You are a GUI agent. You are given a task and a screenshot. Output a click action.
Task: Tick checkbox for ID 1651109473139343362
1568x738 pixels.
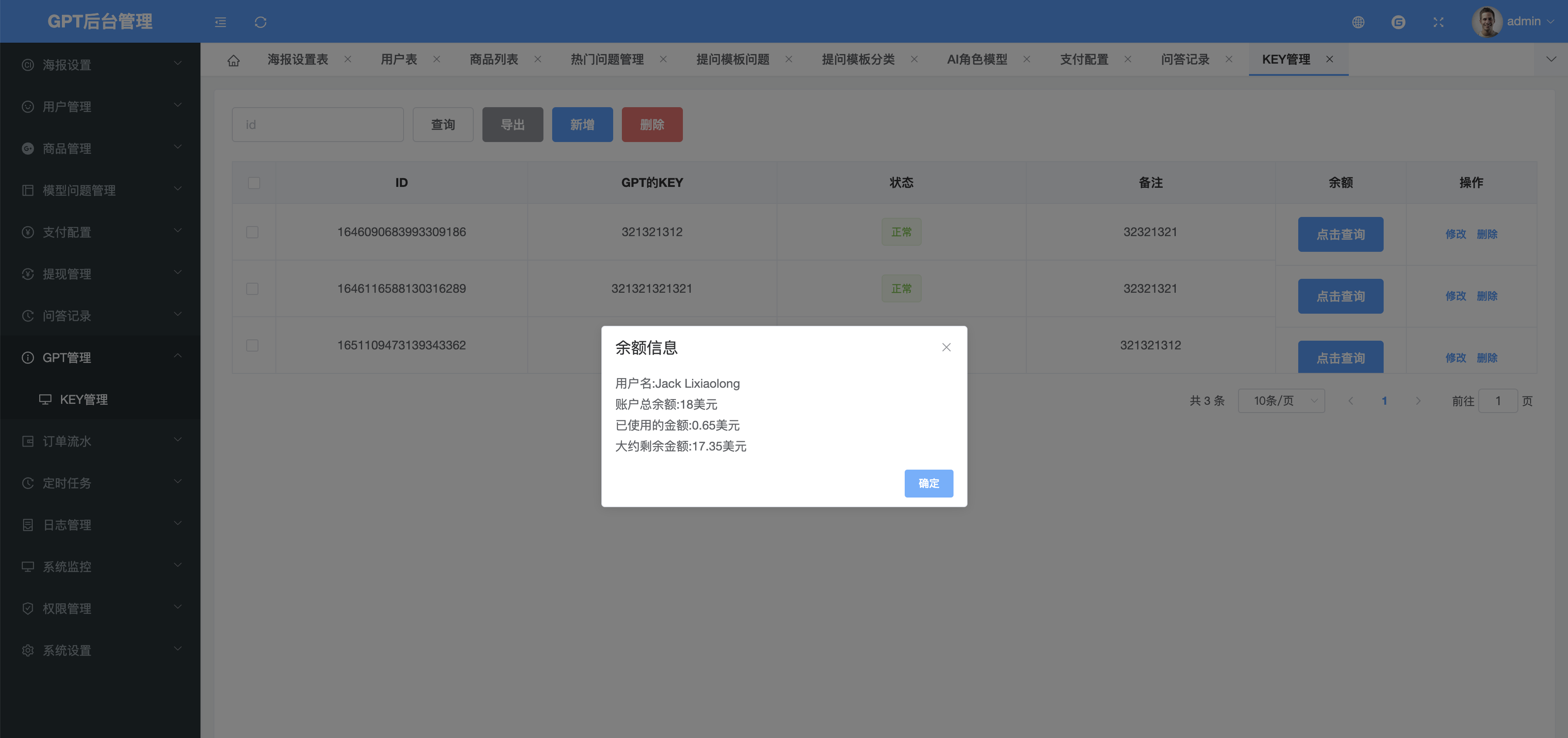(252, 345)
